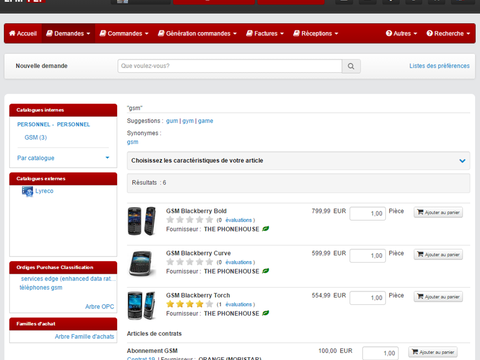The image size is (480, 360).
Task: Open the Commandes dropdown menu
Action: pyautogui.click(x=124, y=33)
